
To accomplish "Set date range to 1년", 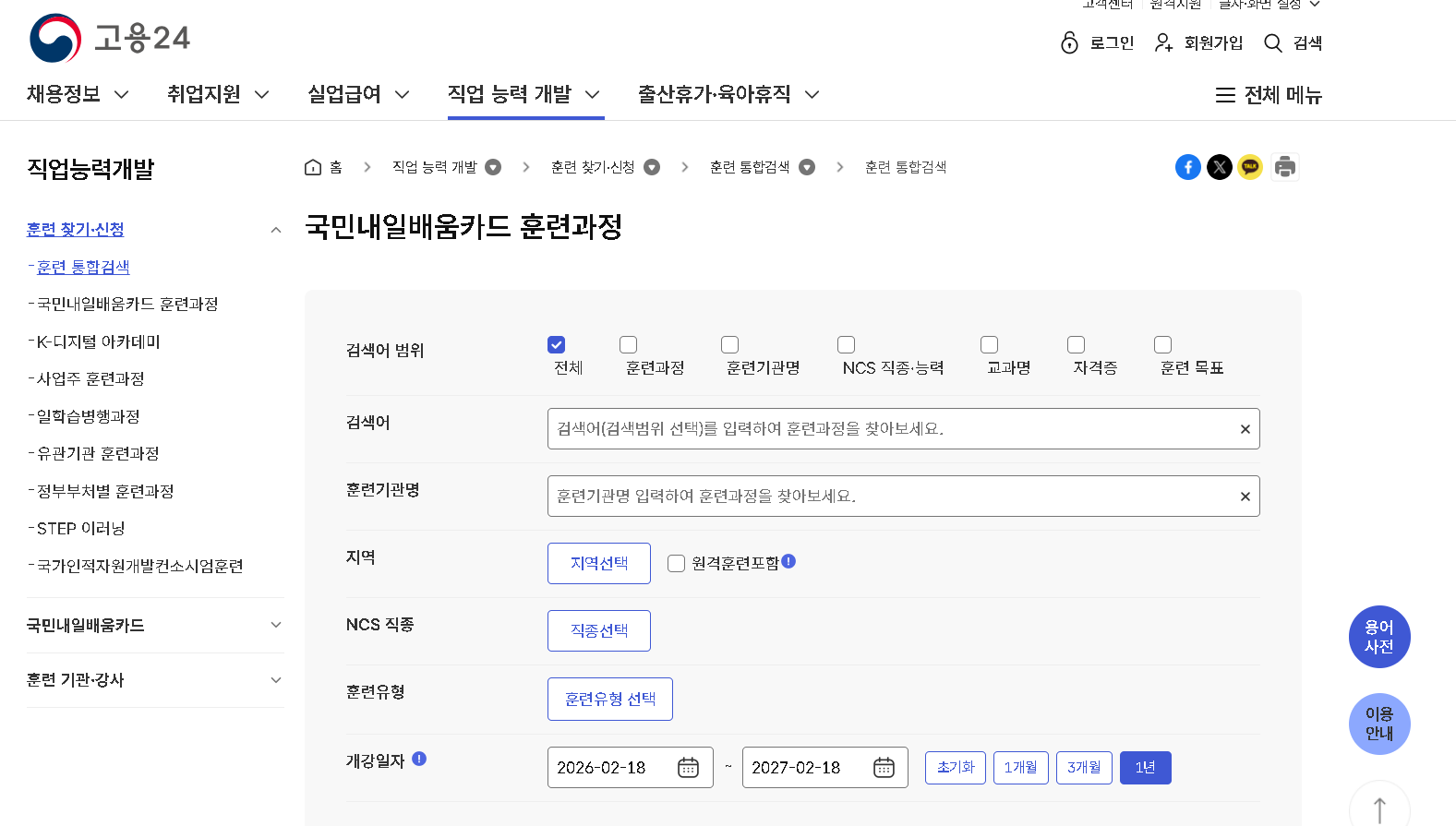I will tap(1146, 768).
